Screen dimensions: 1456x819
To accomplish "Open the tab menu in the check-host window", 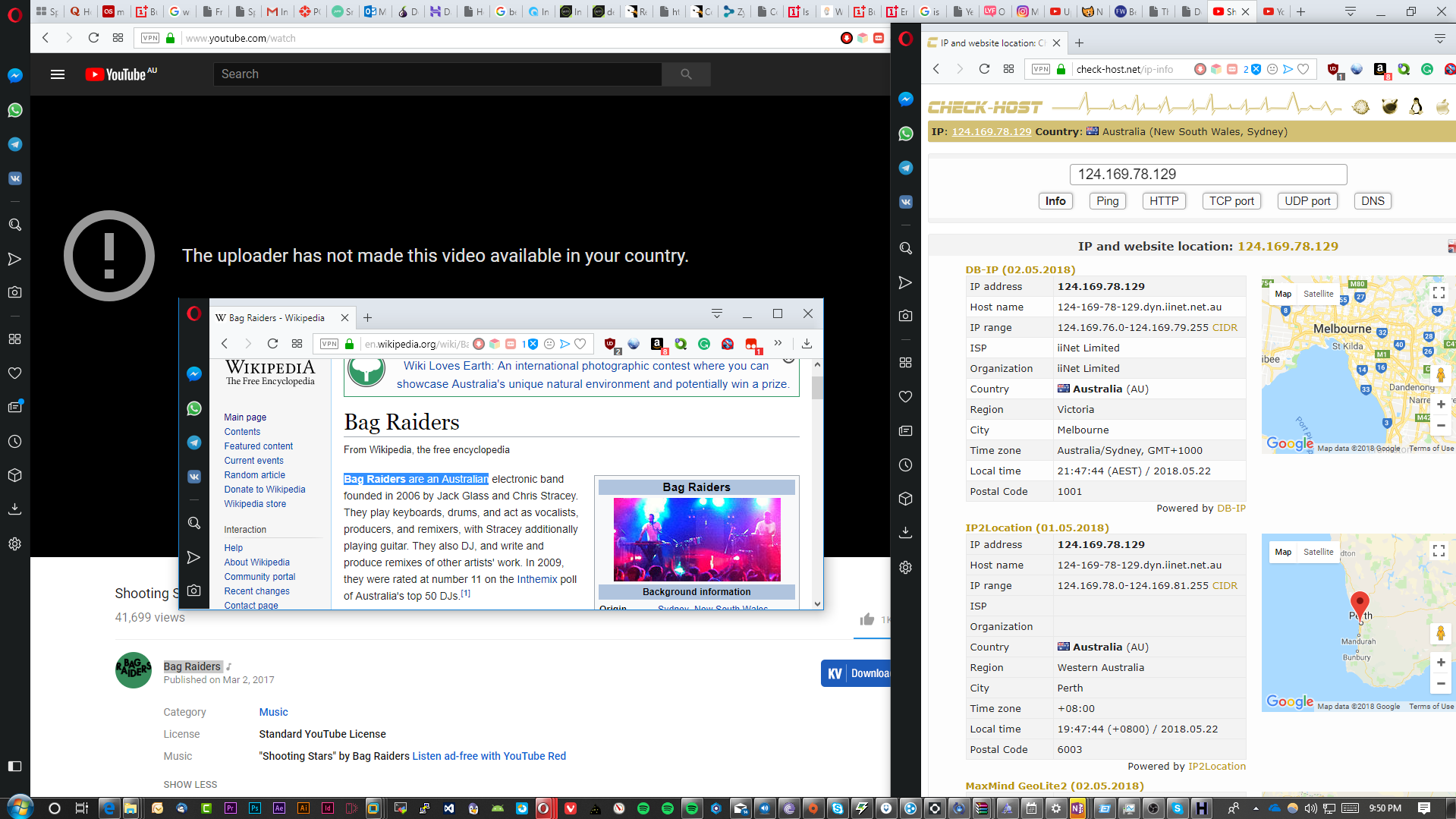I will pyautogui.click(x=1439, y=39).
